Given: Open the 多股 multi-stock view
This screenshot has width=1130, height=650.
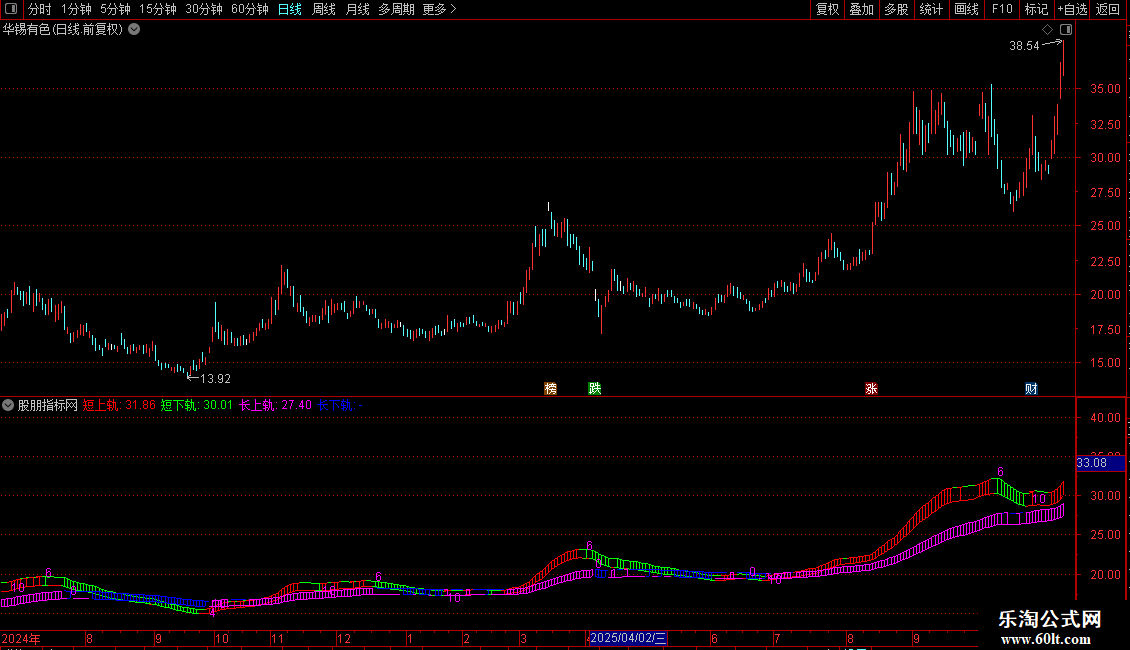Looking at the screenshot, I should pos(897,9).
